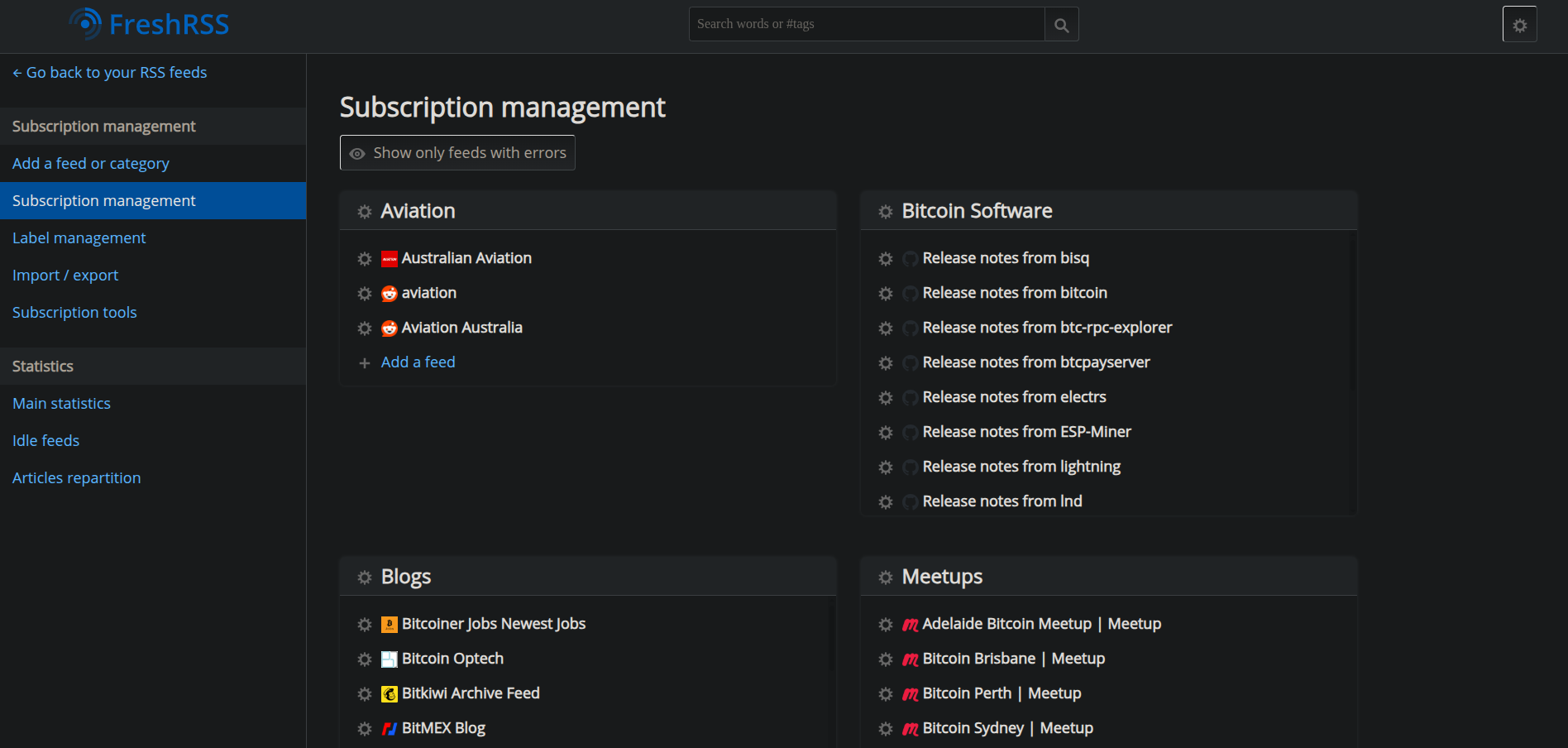Click gear icon next to aviation feed
The width and height of the screenshot is (1568, 748).
(x=365, y=294)
